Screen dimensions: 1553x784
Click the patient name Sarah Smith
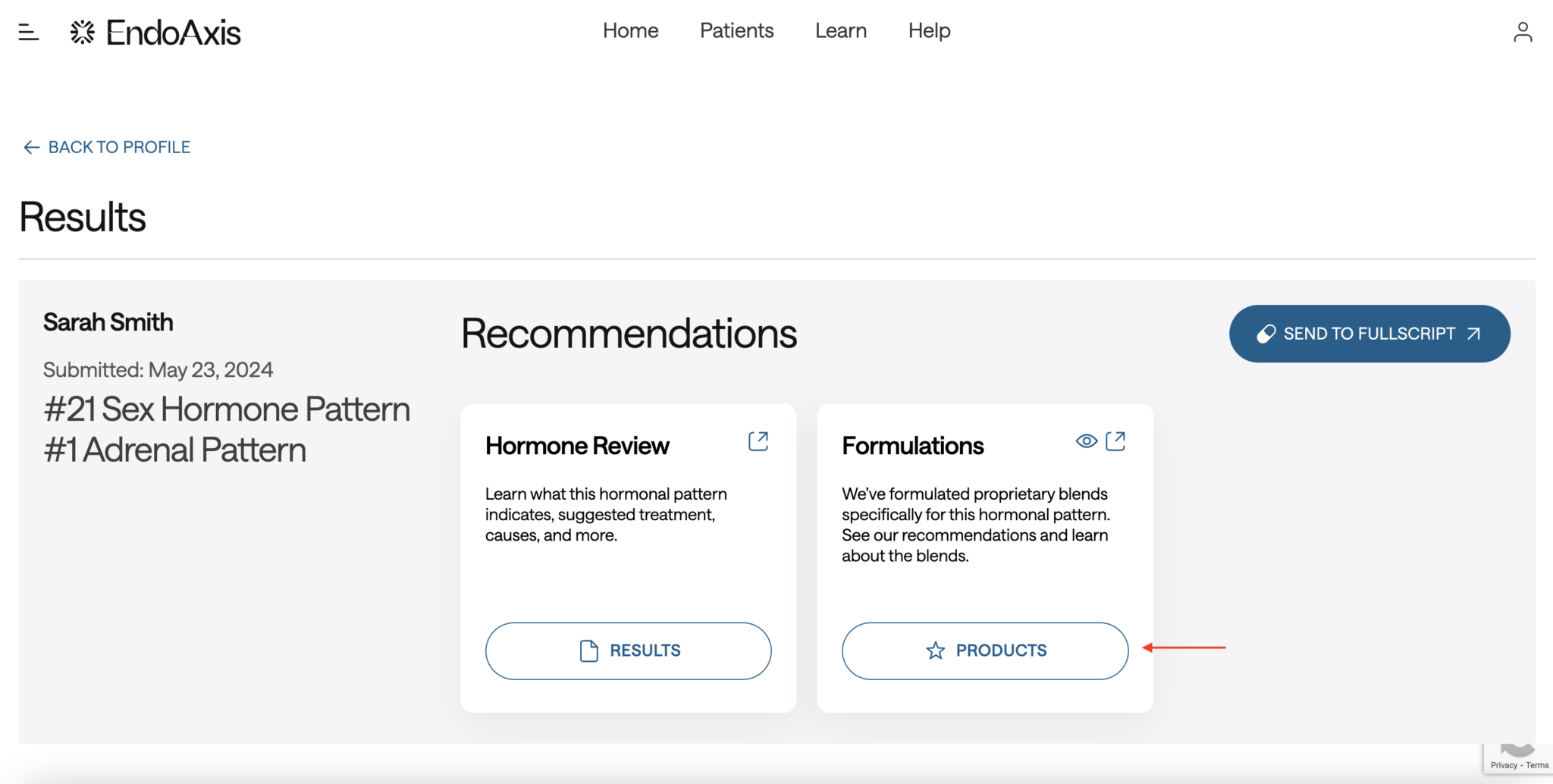point(108,322)
